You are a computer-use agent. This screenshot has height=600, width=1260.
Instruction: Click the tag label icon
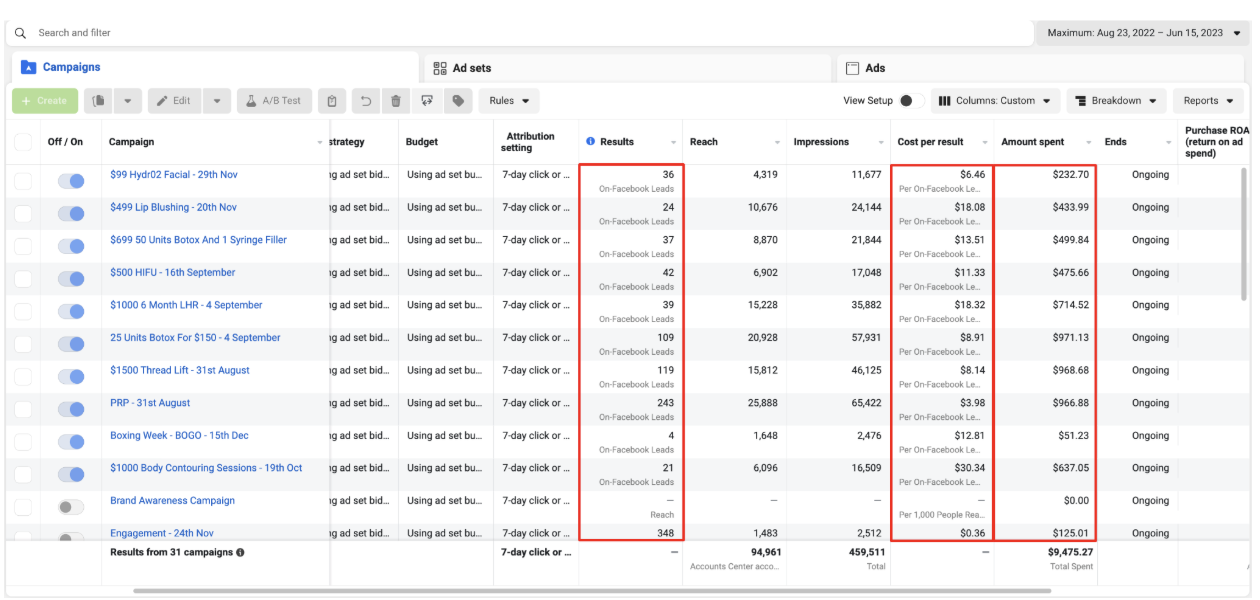(458, 101)
